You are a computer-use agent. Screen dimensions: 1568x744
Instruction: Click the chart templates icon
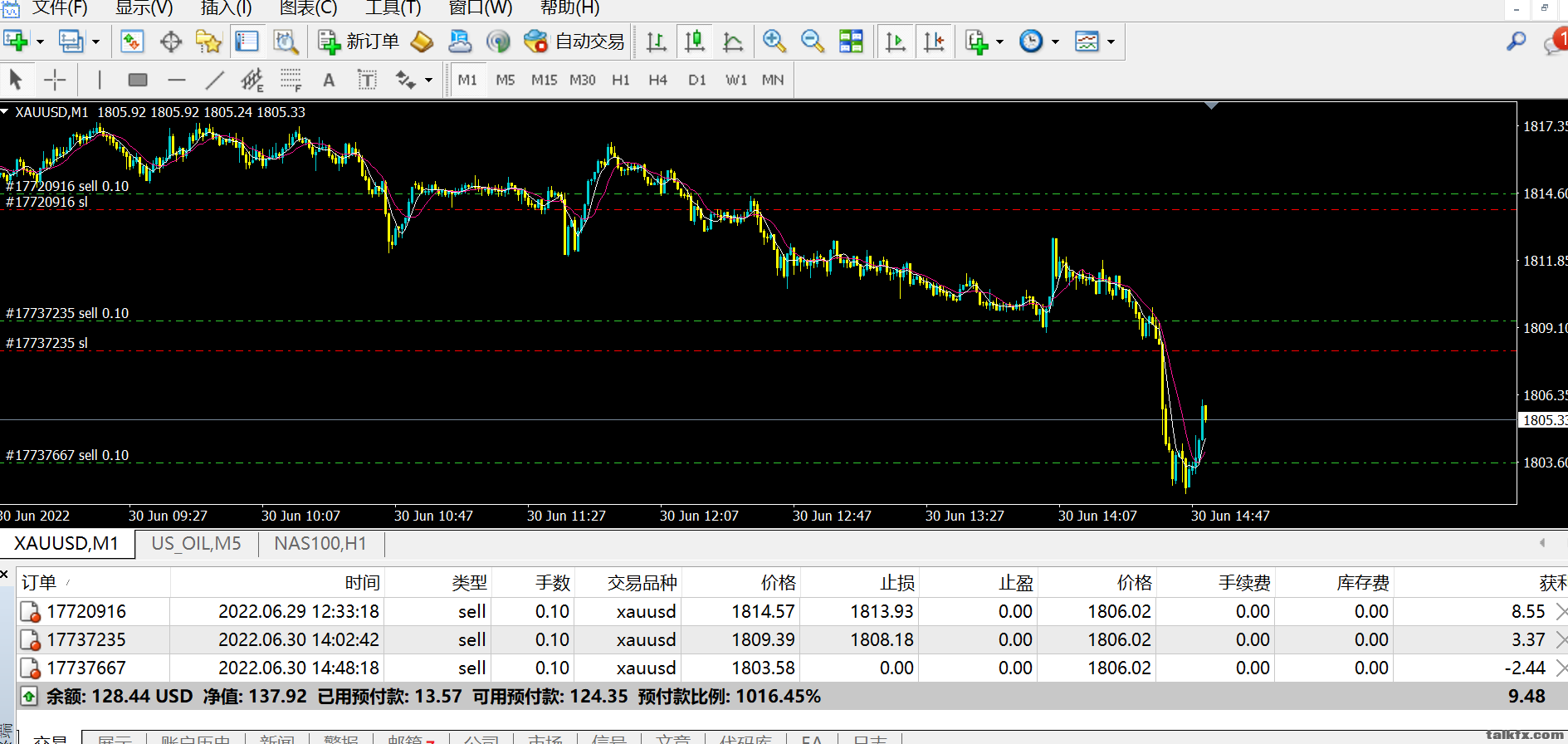coord(1087,42)
